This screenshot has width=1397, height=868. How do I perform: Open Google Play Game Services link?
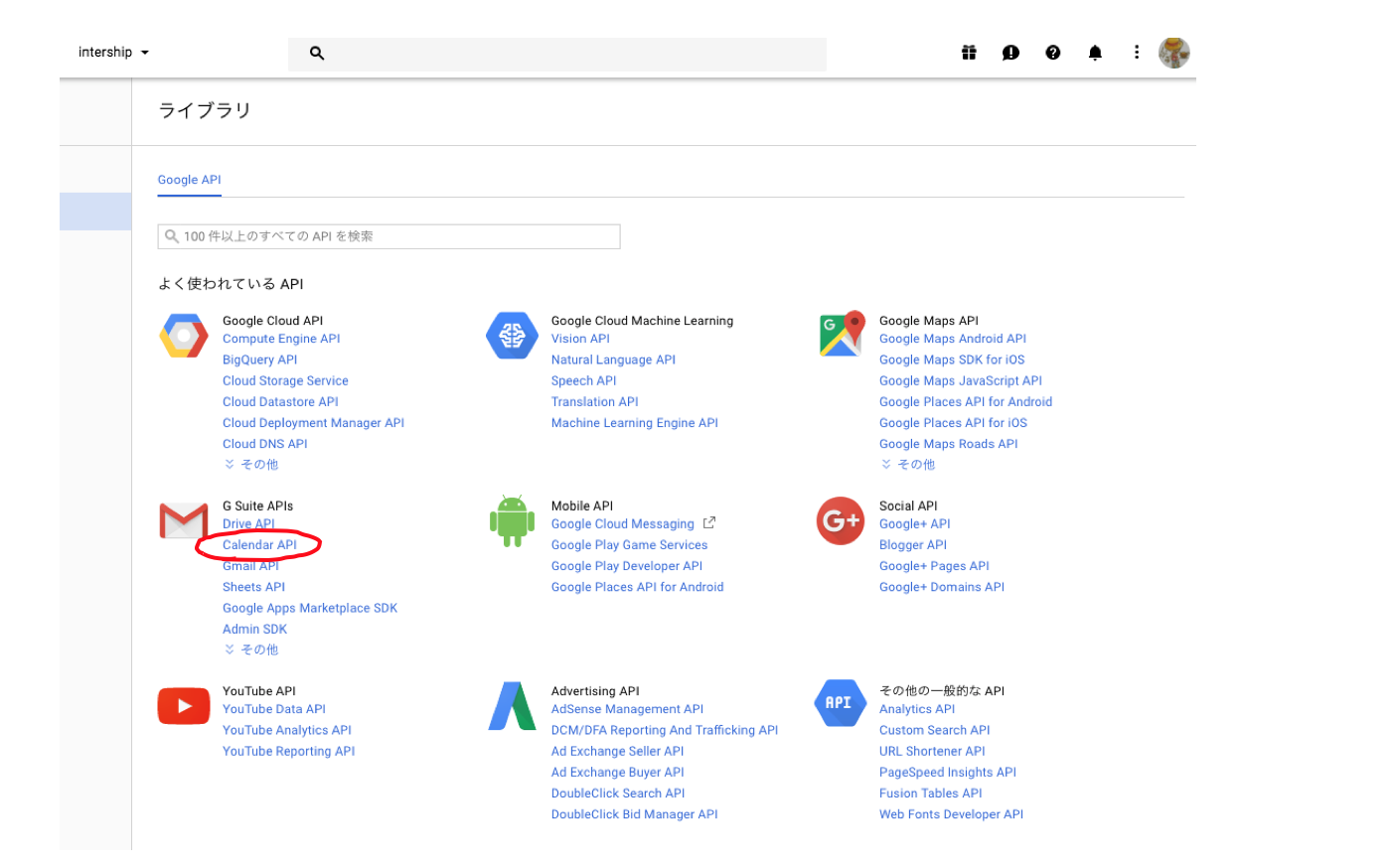(x=630, y=545)
